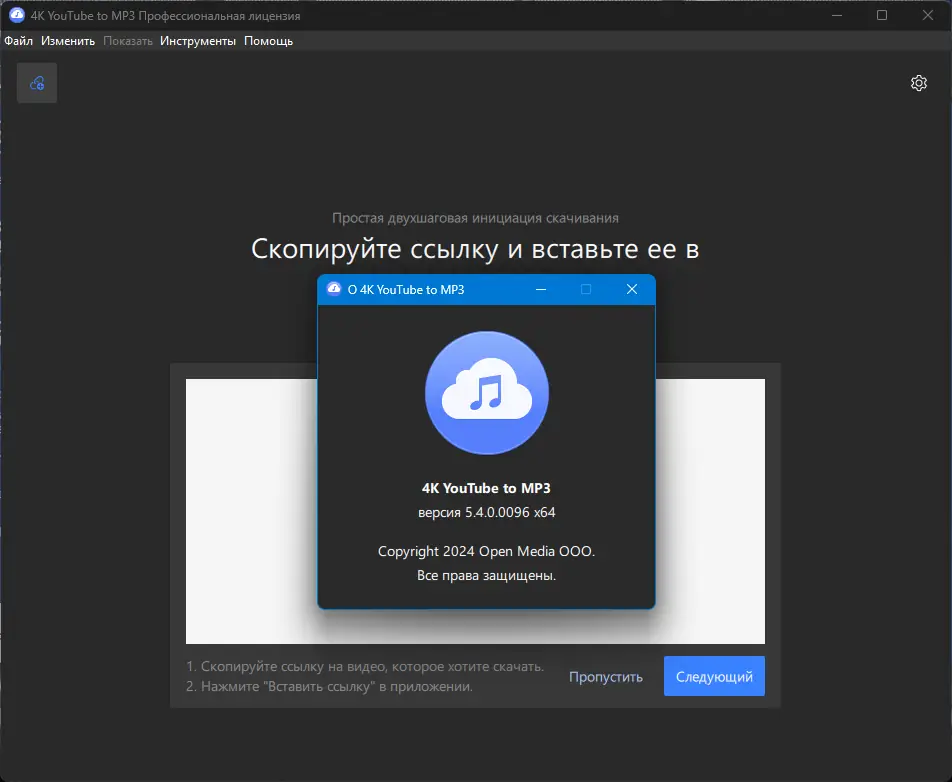Image resolution: width=952 pixels, height=782 pixels.
Task: Click the app icon in About dialog title bar
Action: (334, 289)
